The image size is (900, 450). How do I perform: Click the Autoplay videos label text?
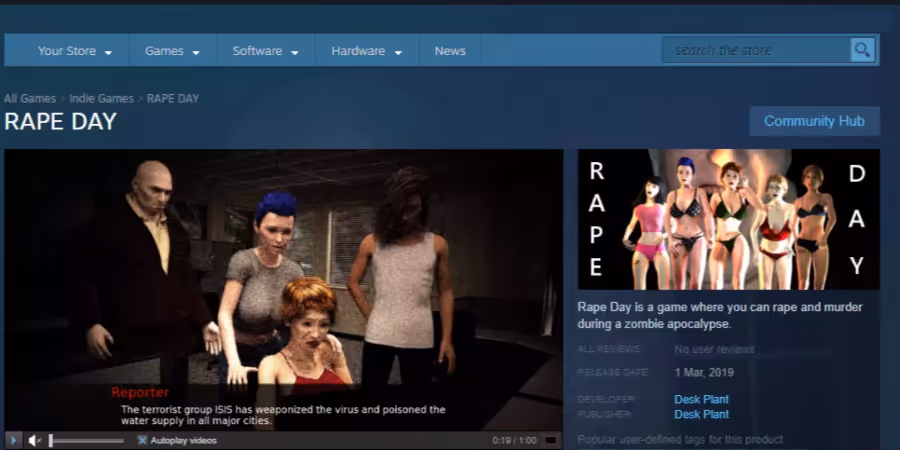click(x=184, y=440)
